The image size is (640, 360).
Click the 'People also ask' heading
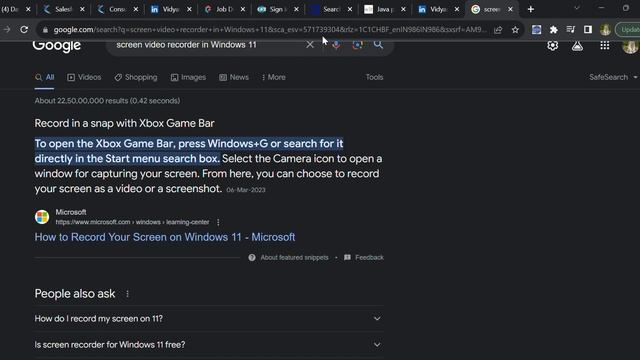(x=75, y=294)
